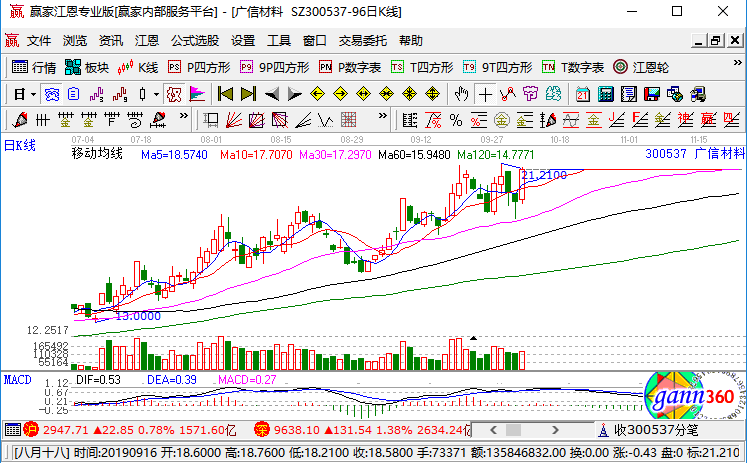Click the floppy disk save icon
The image size is (747, 463).
tap(652, 94)
